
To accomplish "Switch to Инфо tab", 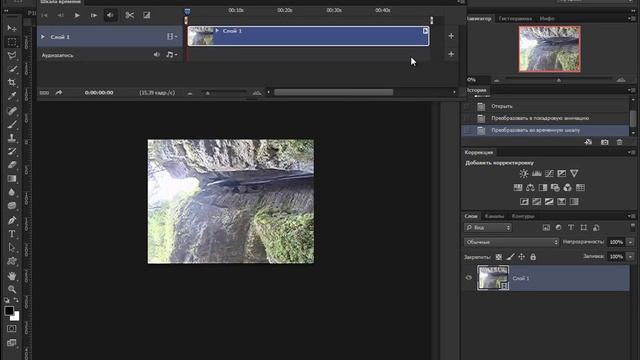I will pos(547,18).
